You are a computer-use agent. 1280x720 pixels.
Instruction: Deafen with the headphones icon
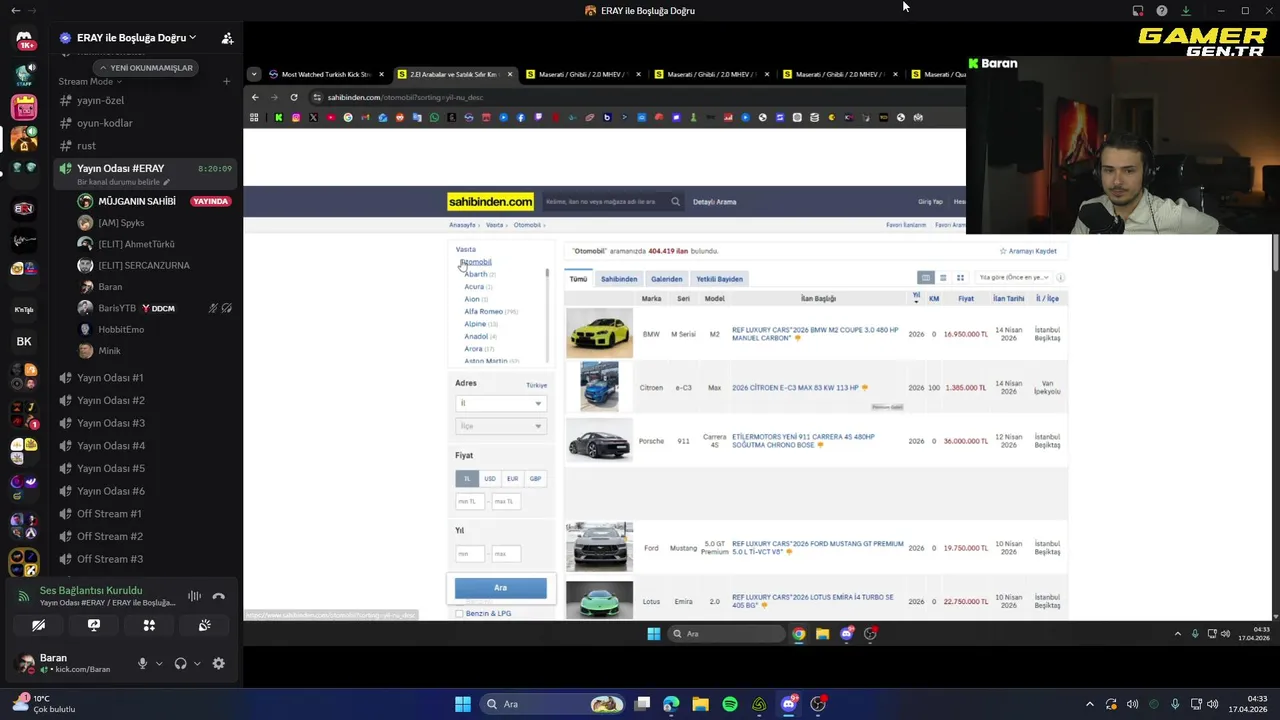[180, 664]
